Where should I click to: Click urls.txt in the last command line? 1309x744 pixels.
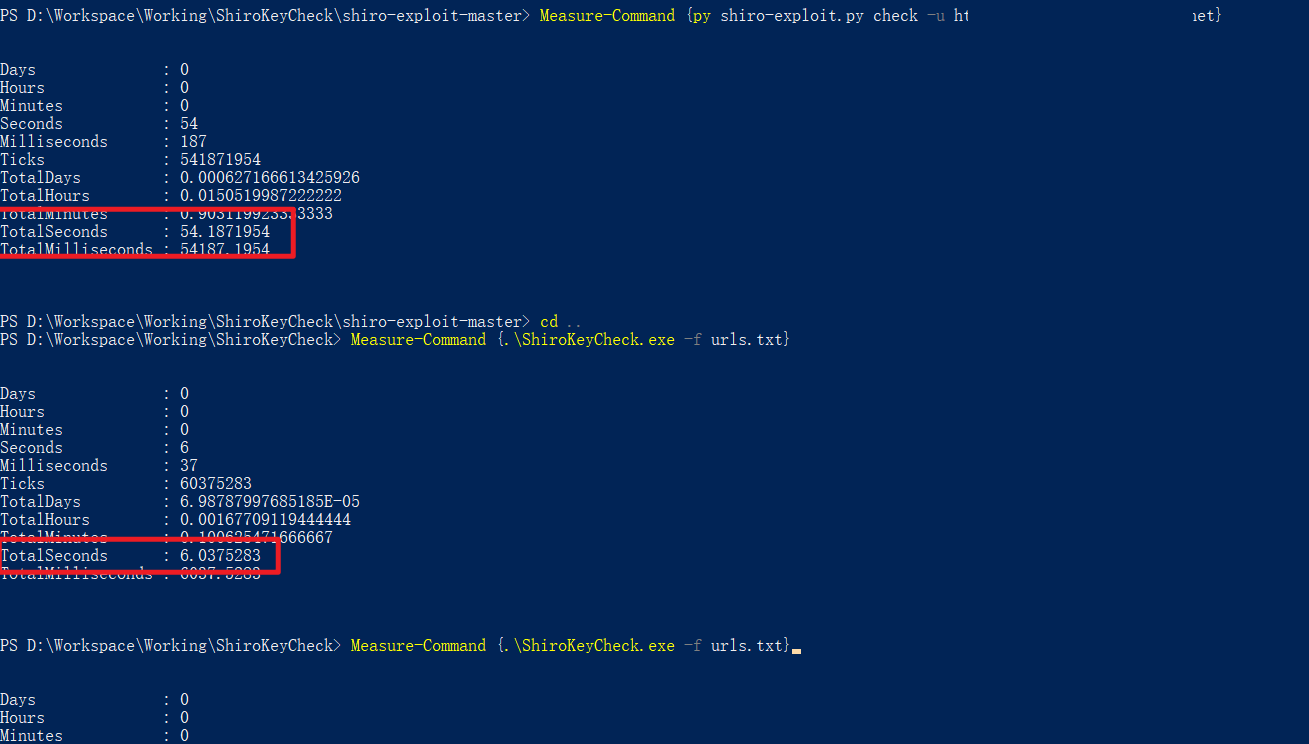746,646
